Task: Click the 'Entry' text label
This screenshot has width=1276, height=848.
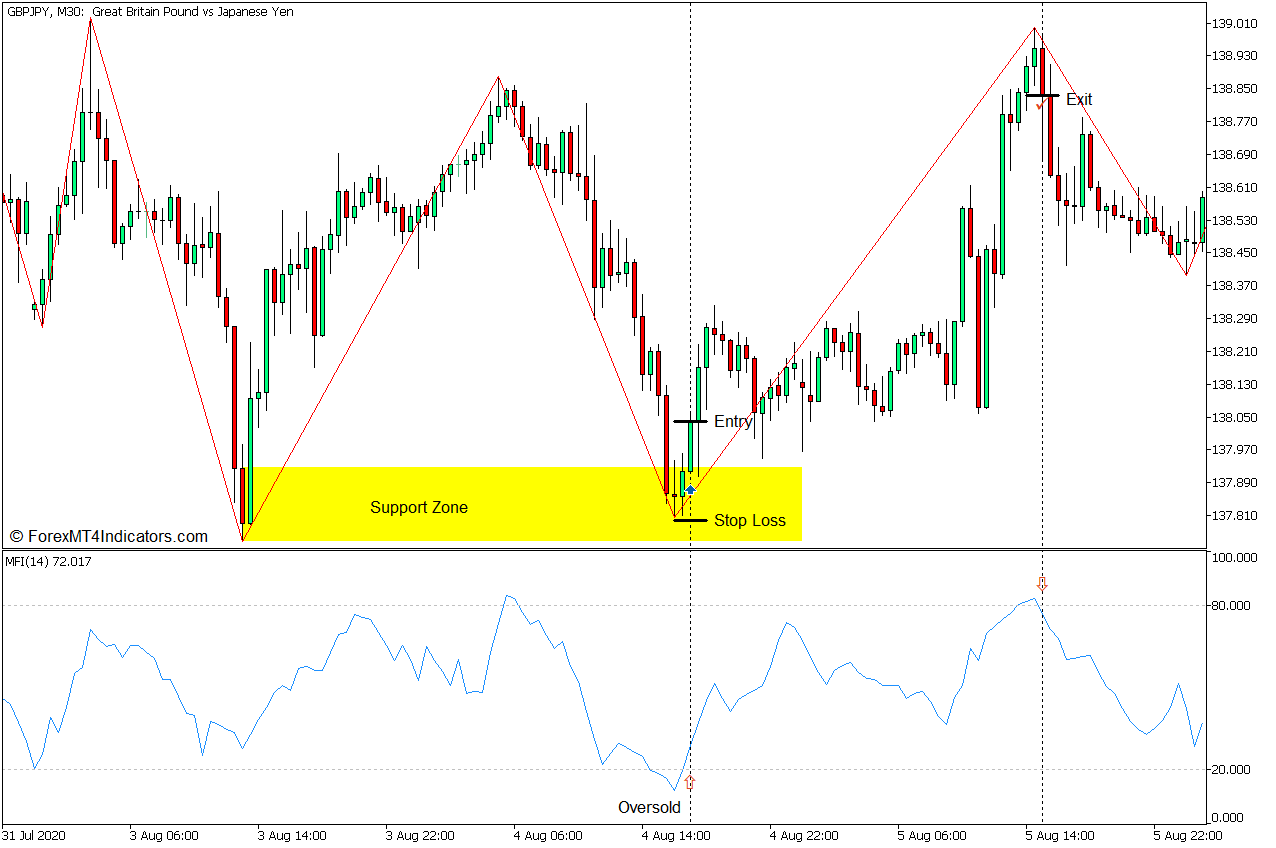Action: [x=733, y=422]
